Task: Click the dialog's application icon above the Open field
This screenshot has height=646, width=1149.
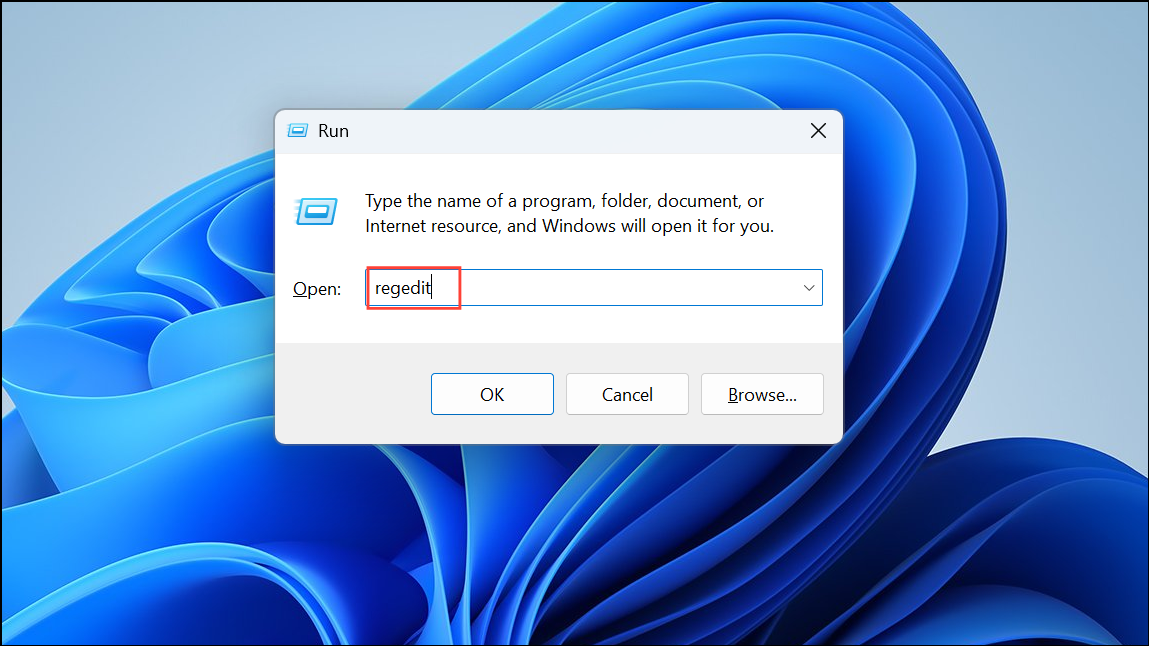Action: point(316,212)
